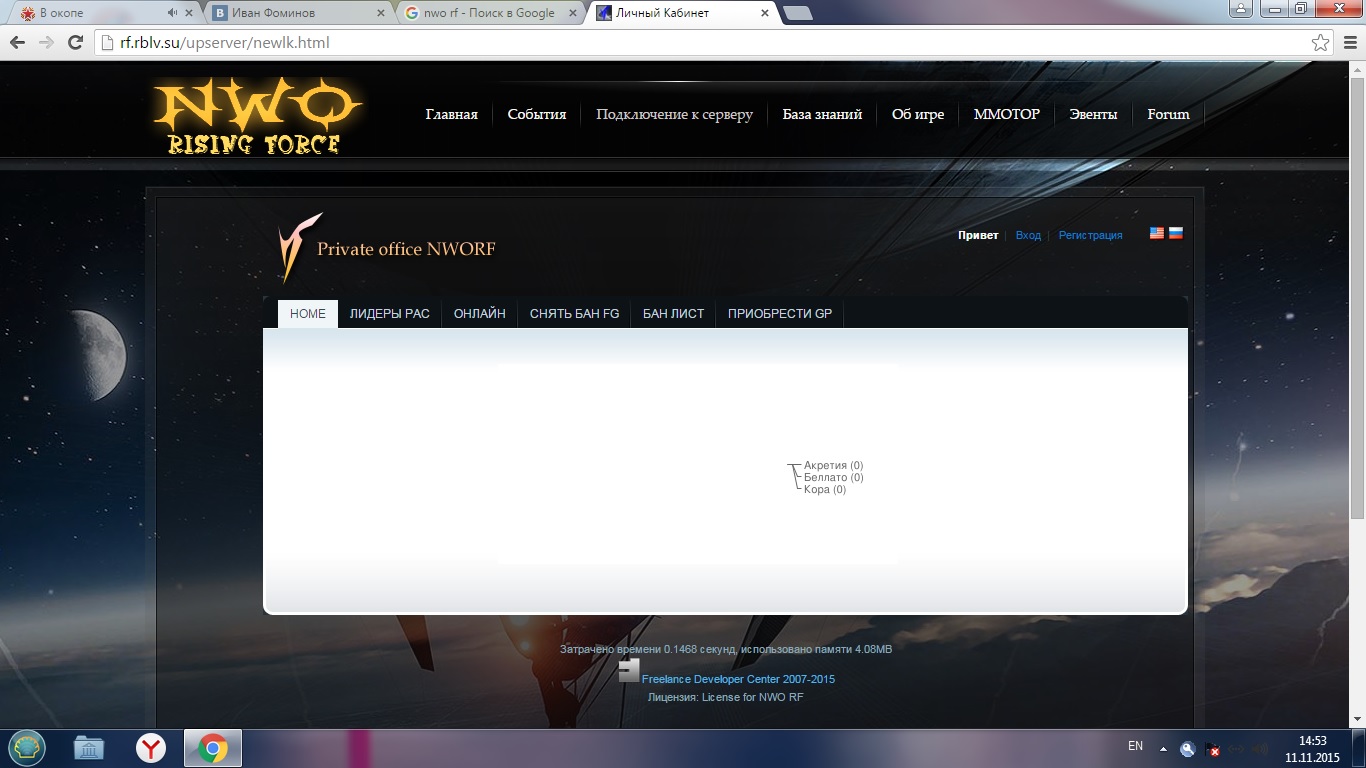Go back with the browser back arrow

click(18, 43)
